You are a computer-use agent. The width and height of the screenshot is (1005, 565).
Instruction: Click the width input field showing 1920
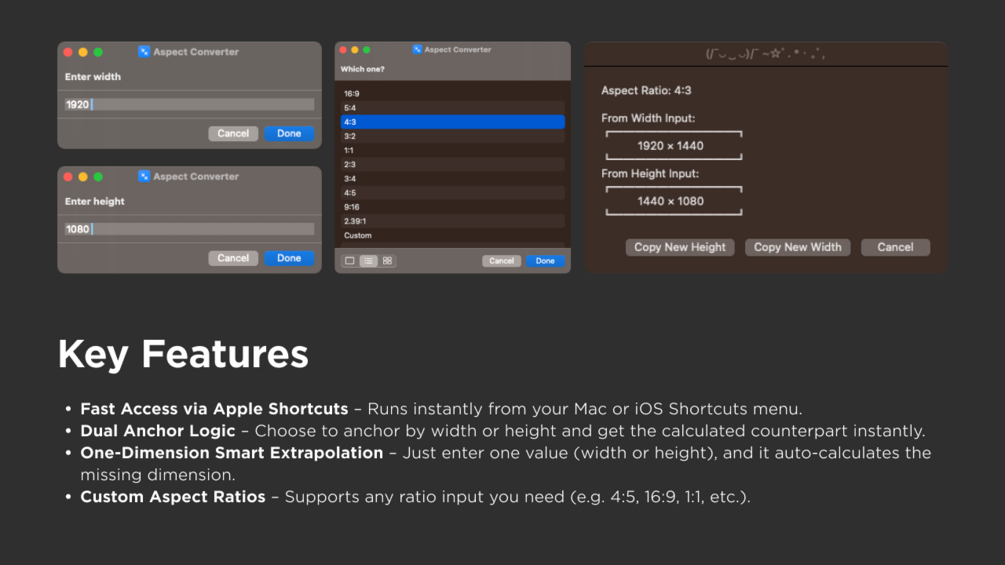(189, 104)
